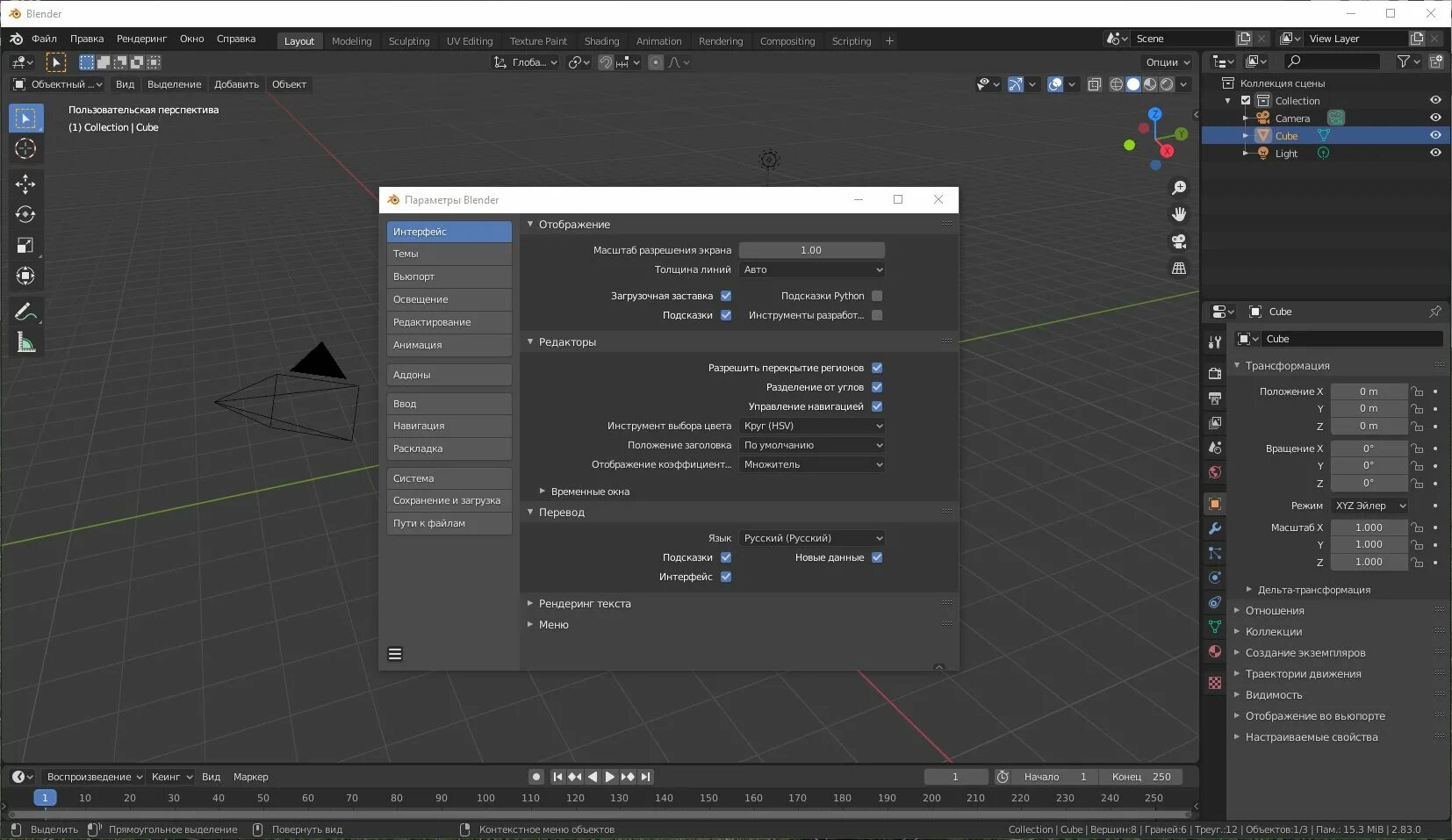
Task: Hide the Cube in the outliner
Action: coord(1435,135)
